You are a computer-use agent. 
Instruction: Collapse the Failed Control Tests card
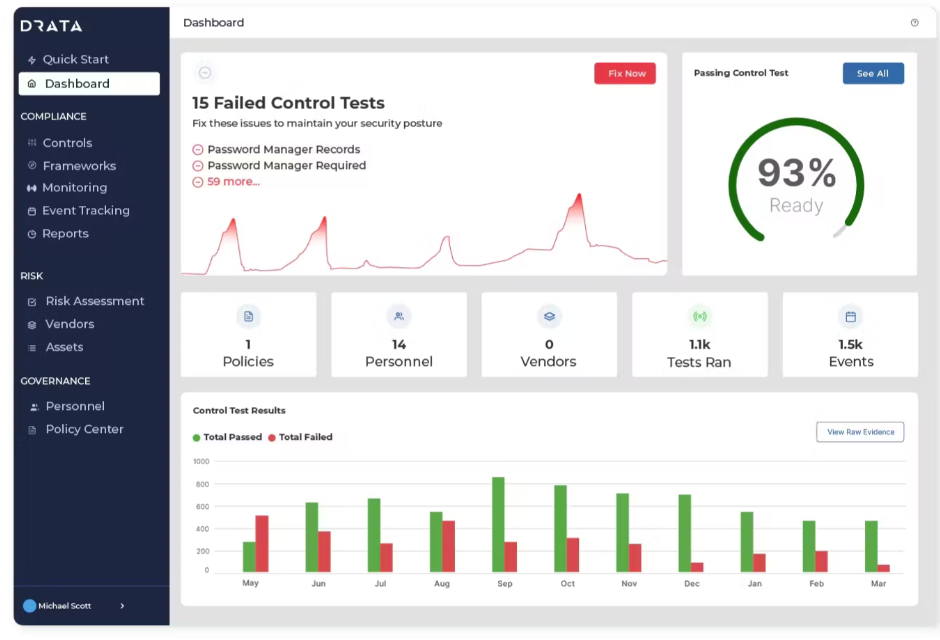pos(204,72)
